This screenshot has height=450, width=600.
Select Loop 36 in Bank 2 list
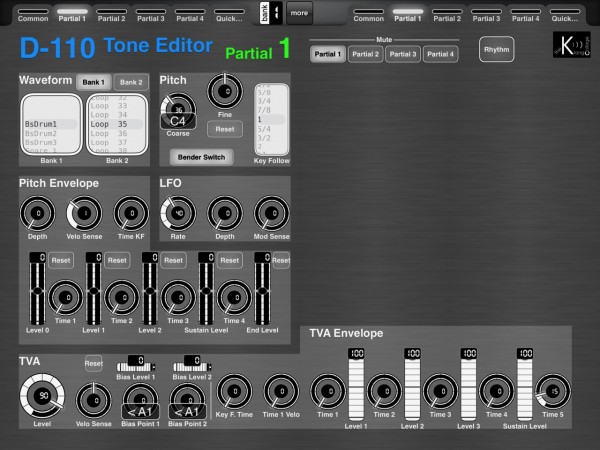pyautogui.click(x=109, y=134)
